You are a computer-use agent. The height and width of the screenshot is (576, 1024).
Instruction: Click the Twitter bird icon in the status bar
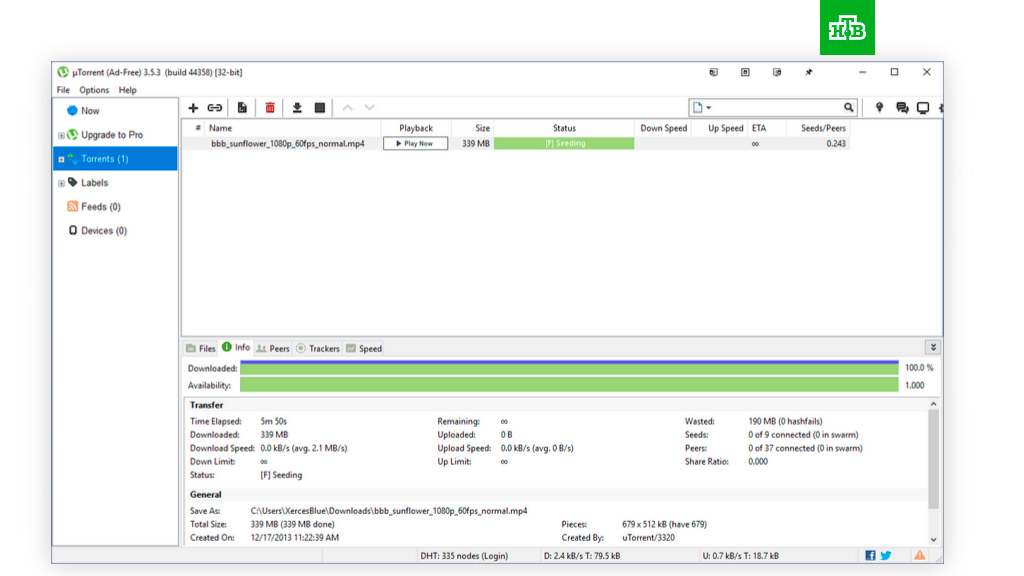point(886,556)
